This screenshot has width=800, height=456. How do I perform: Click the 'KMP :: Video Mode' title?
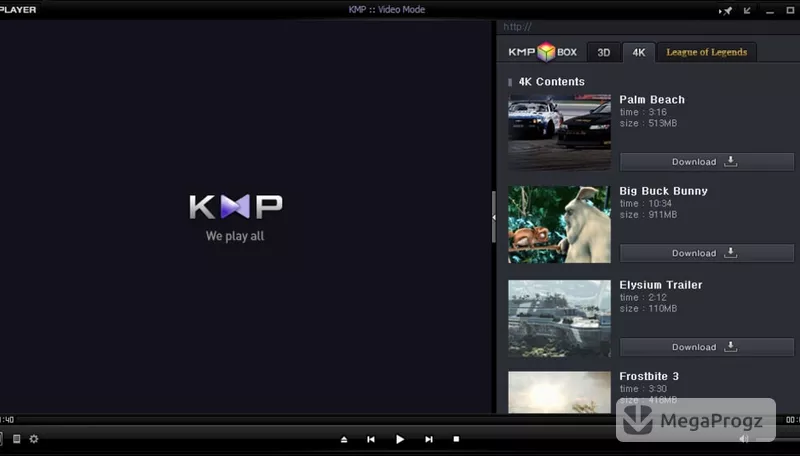[x=387, y=10]
